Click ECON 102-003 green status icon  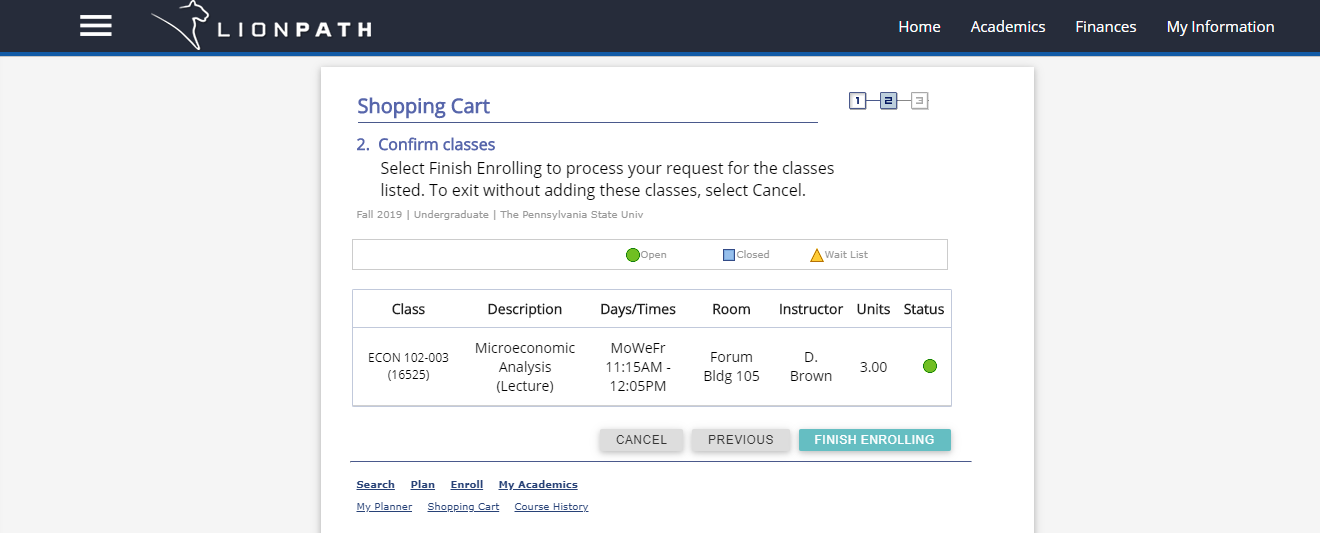[x=929, y=367]
